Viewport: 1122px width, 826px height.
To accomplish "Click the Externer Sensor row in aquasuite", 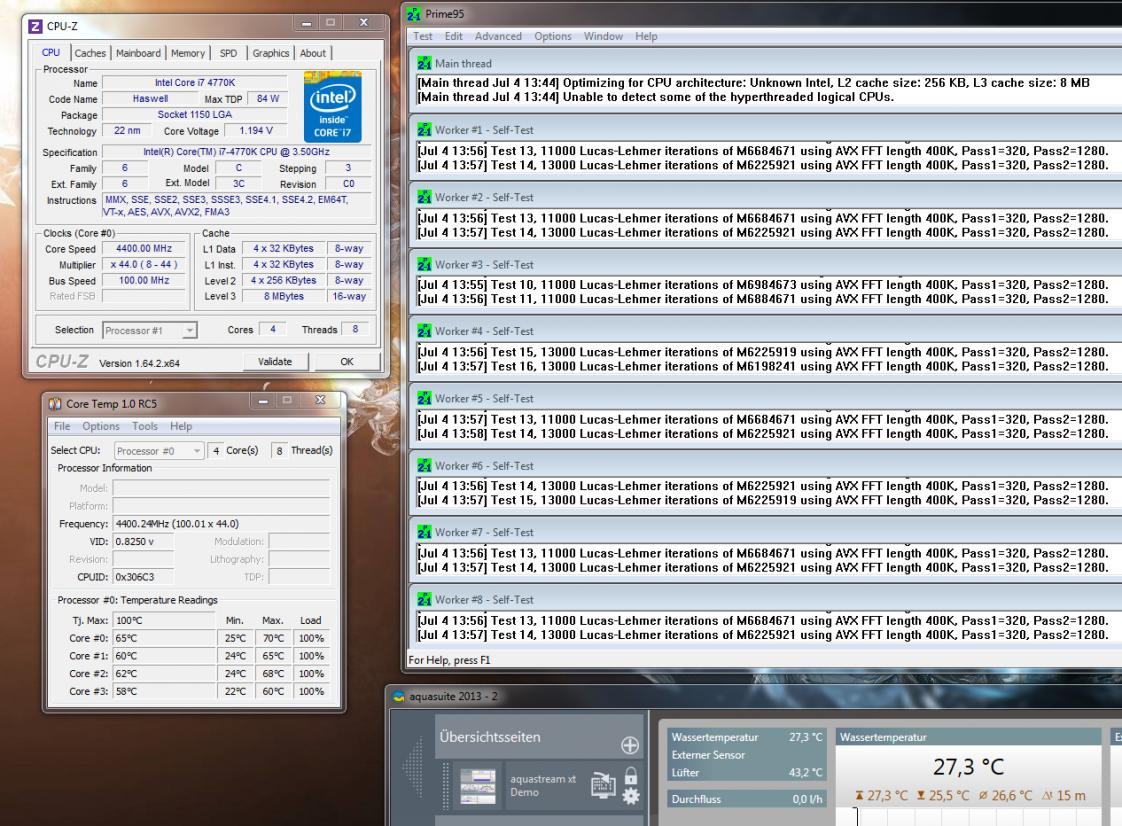I will (747, 754).
